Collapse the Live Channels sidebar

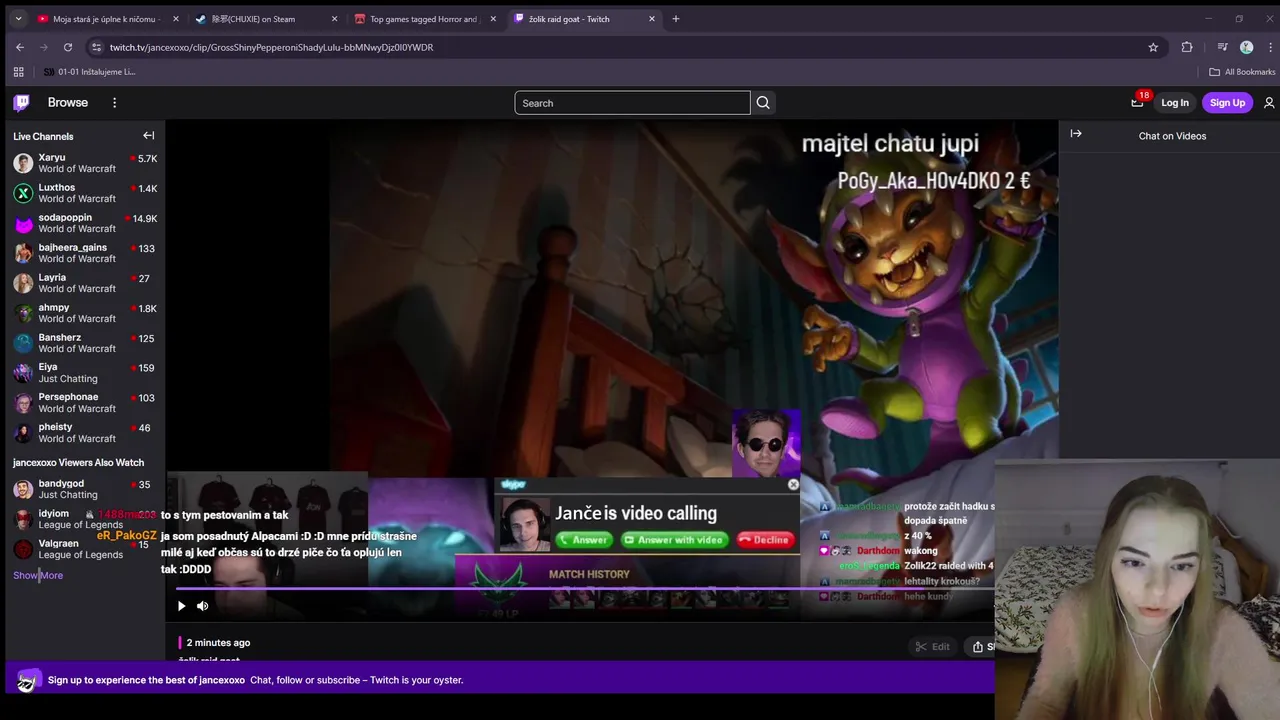pyautogui.click(x=148, y=136)
